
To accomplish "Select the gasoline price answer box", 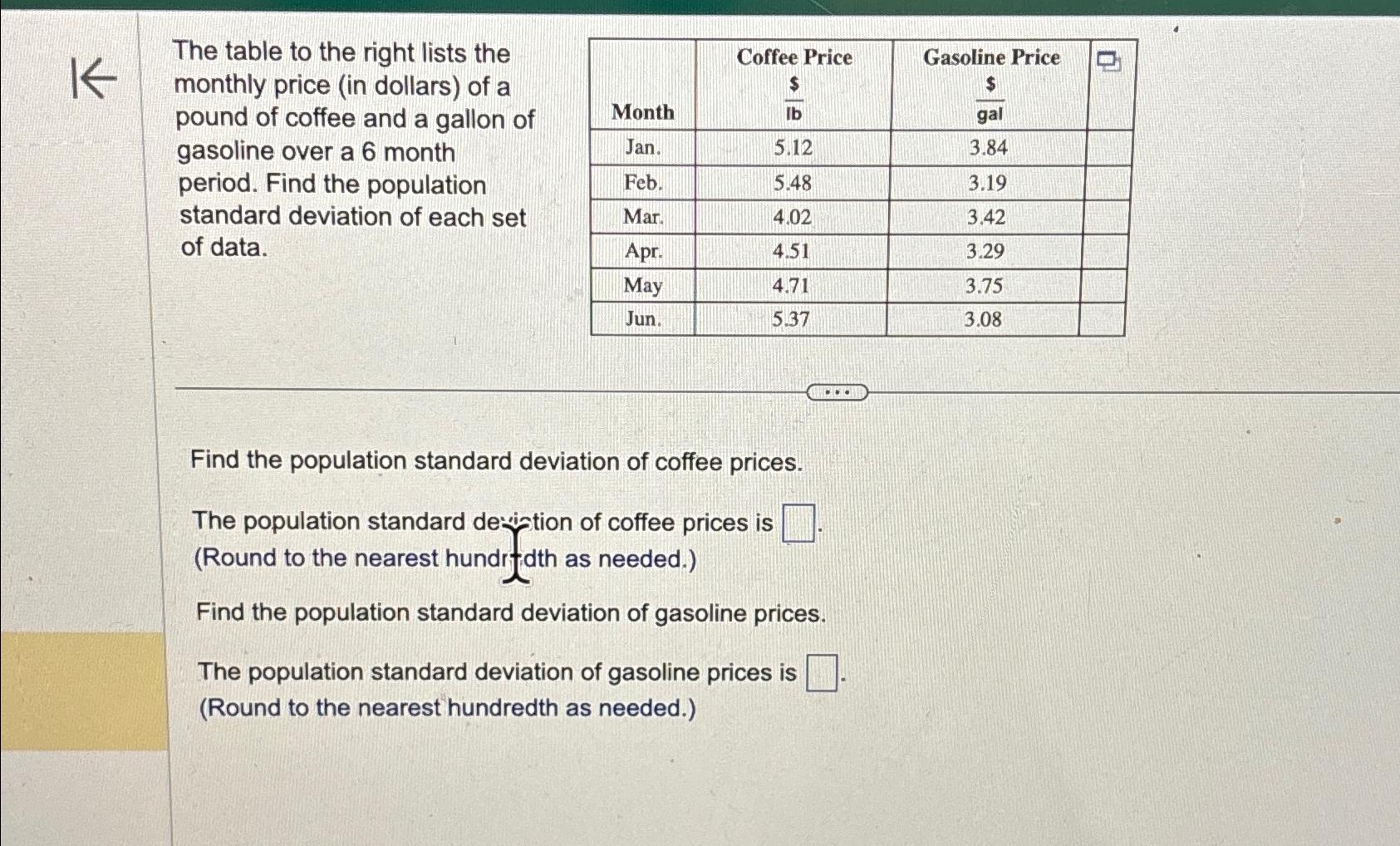I will 821,672.
